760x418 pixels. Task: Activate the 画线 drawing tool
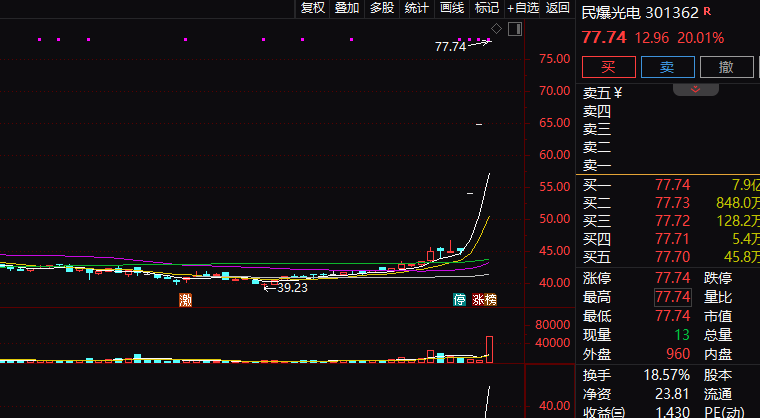pyautogui.click(x=452, y=8)
